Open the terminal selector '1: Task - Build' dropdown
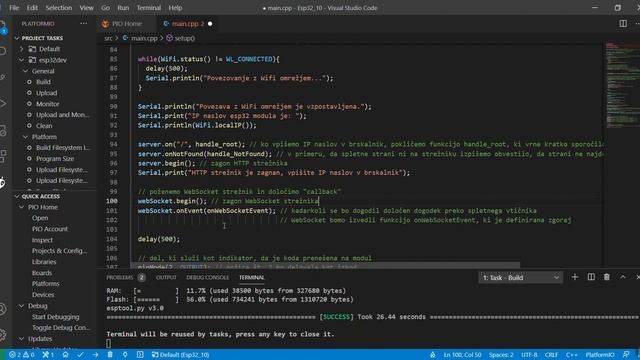640x360 pixels. 520,278
